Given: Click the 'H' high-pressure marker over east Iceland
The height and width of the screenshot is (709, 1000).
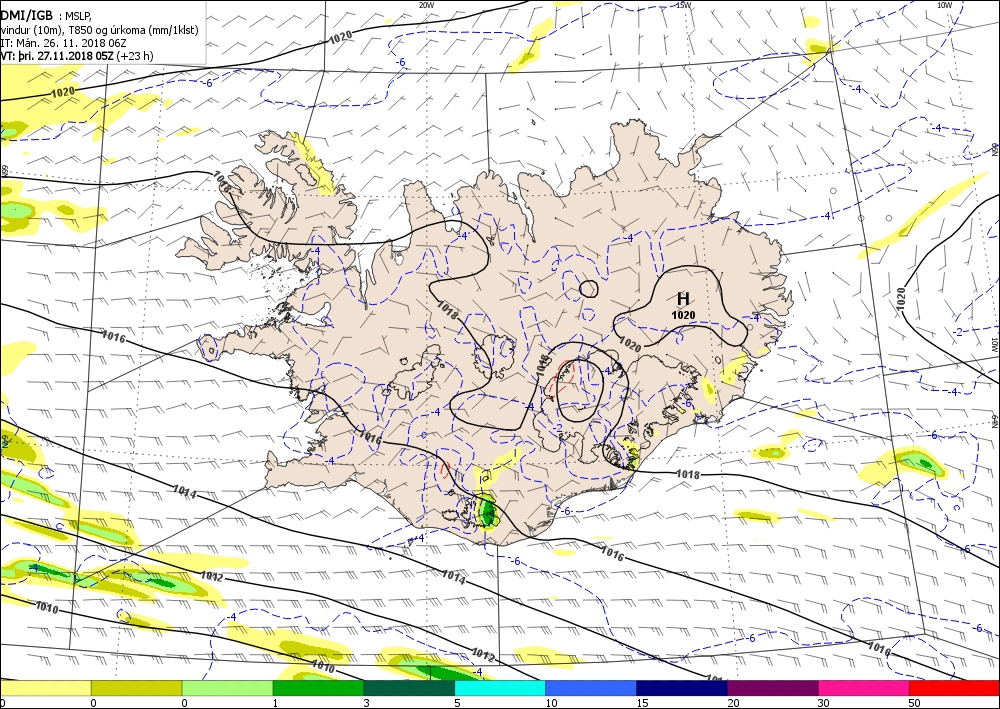Looking at the screenshot, I should click(683, 298).
